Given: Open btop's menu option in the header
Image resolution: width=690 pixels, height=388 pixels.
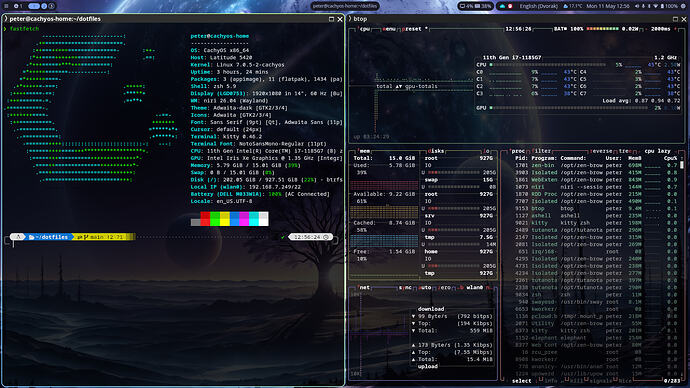Looking at the screenshot, I should (x=389, y=29).
